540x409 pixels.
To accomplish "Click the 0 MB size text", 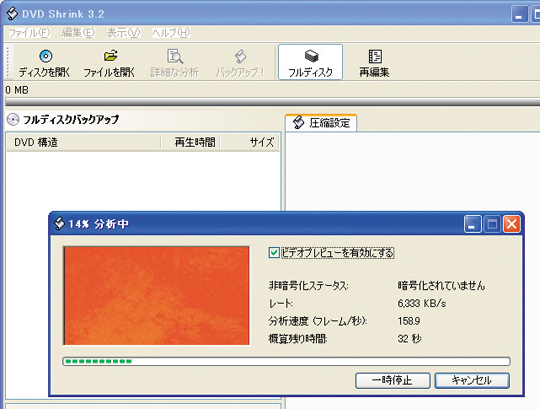I will 17,90.
